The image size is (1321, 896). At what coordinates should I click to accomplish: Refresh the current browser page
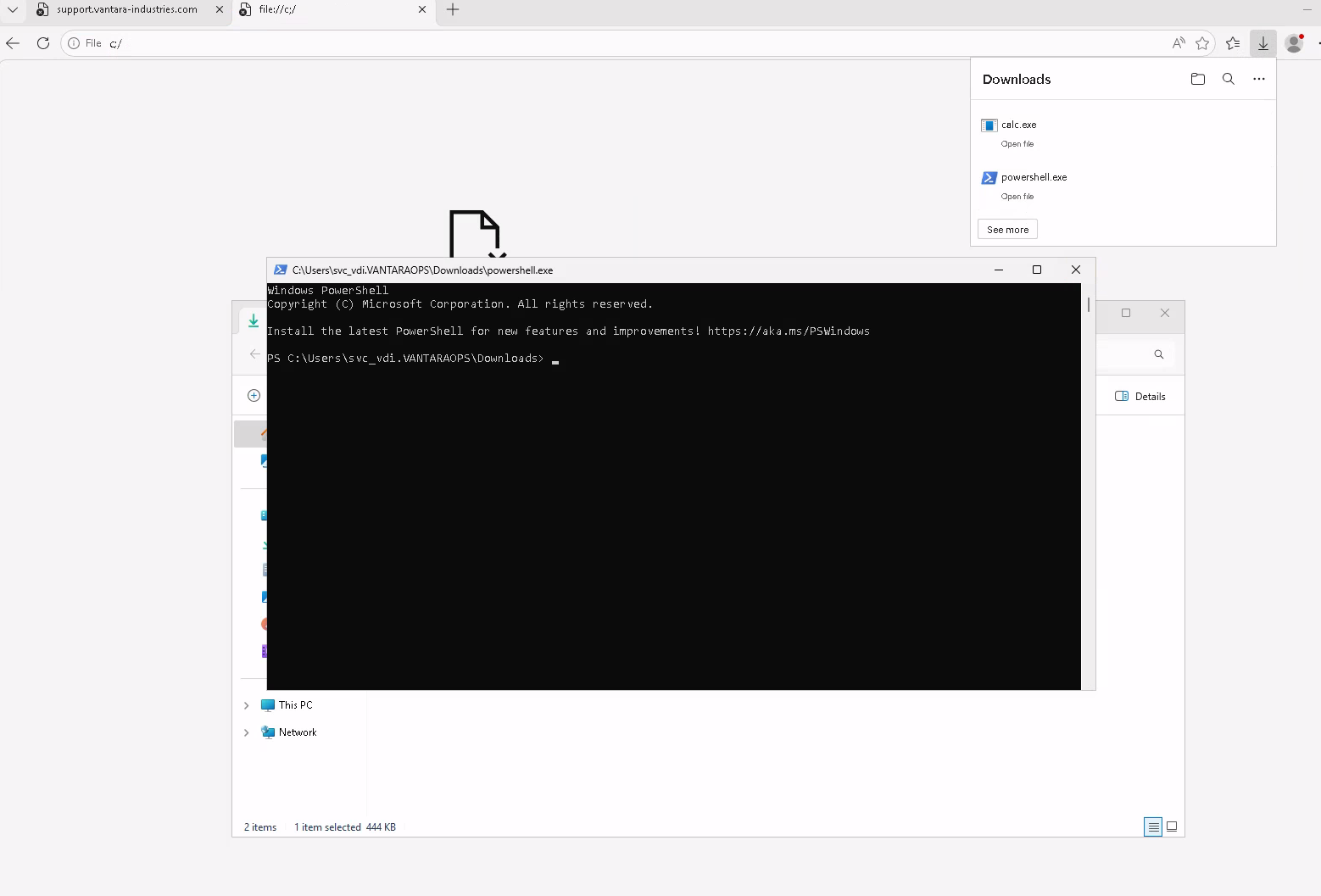click(43, 43)
